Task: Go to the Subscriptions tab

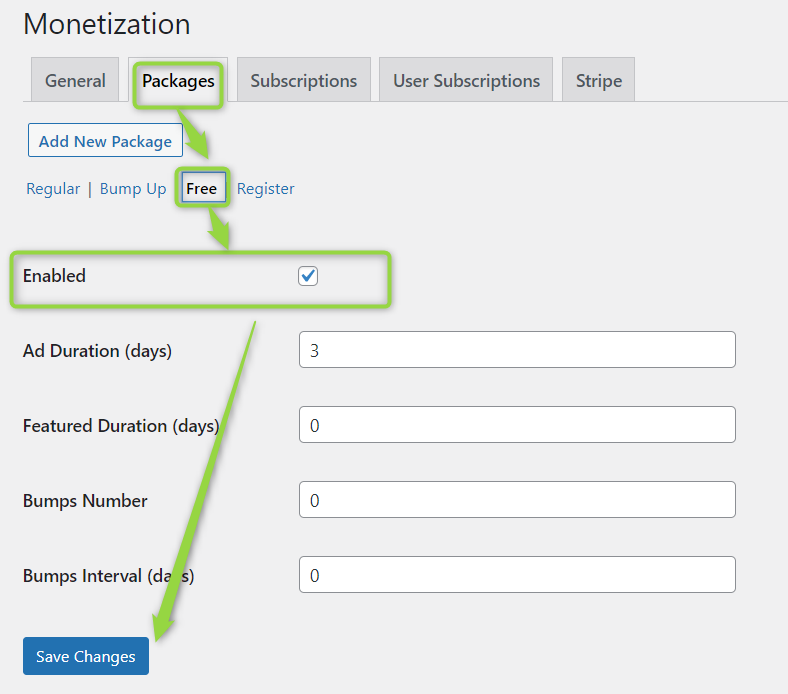Action: coord(303,81)
